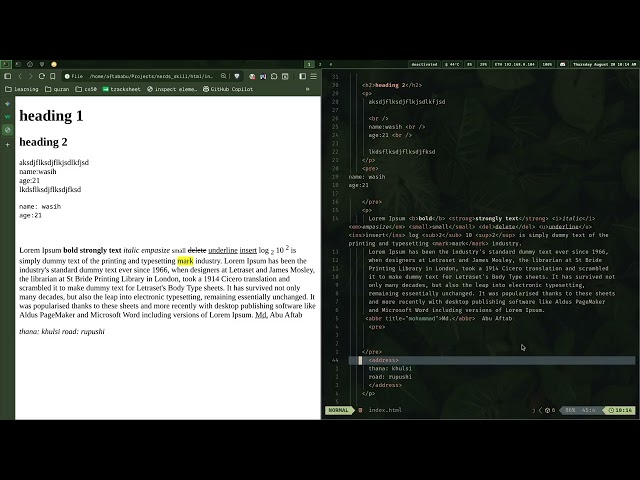Click the underline word on the page
This screenshot has width=640, height=480.
tap(223, 250)
